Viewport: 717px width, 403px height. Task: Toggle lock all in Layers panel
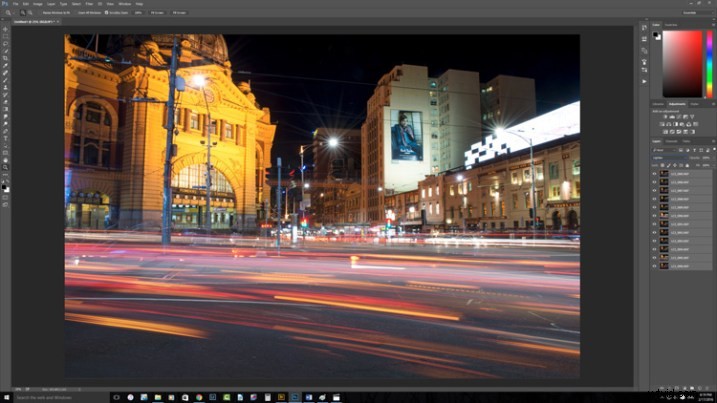point(687,165)
